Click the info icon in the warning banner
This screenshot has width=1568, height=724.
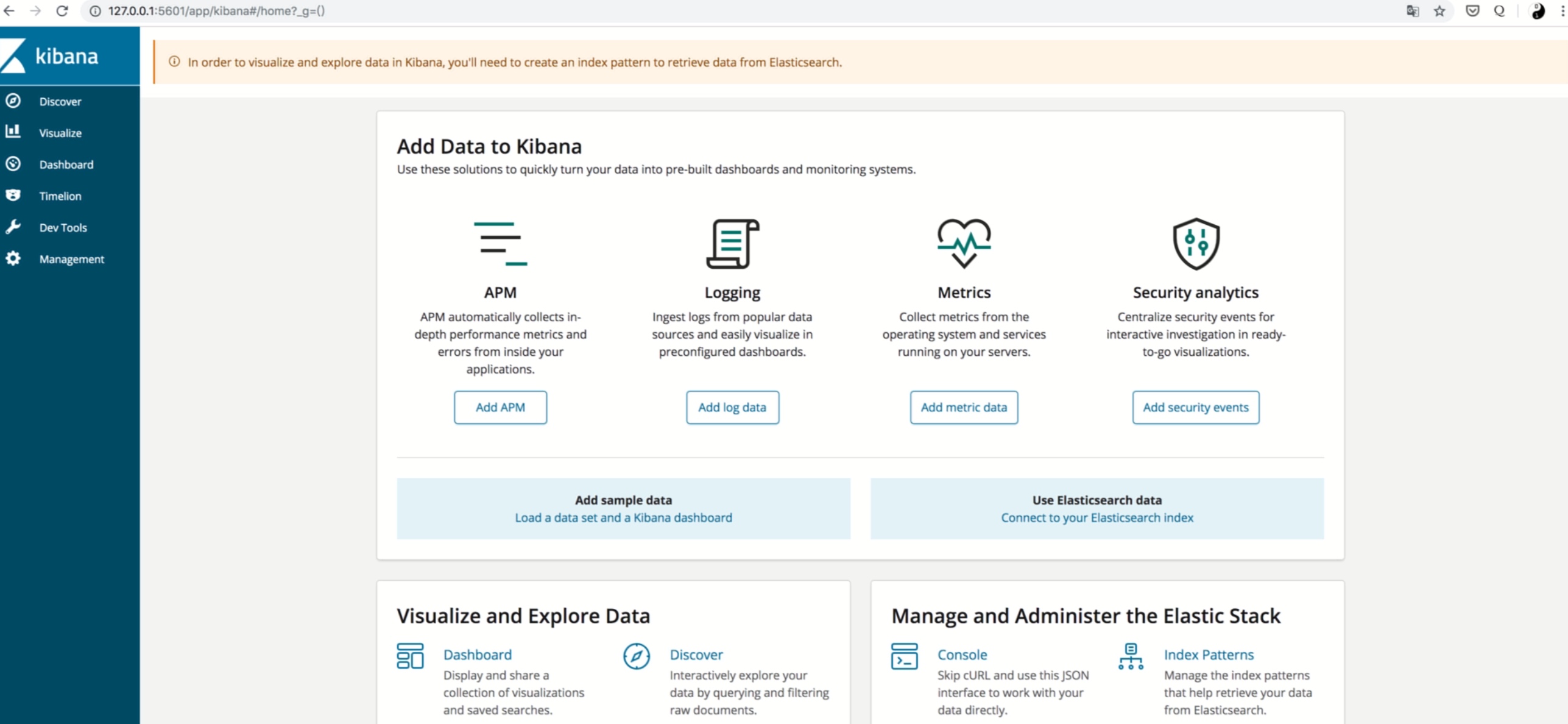click(174, 62)
